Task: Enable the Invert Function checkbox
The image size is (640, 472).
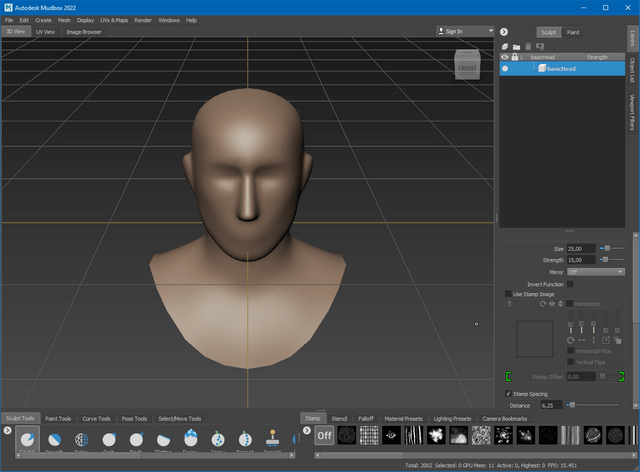Action: 570,284
